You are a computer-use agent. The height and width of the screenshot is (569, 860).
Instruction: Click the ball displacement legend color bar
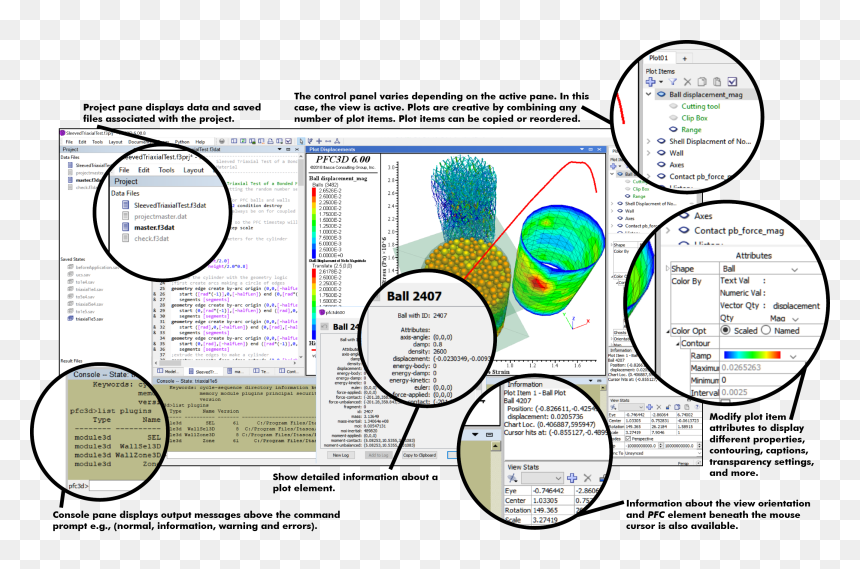314,222
